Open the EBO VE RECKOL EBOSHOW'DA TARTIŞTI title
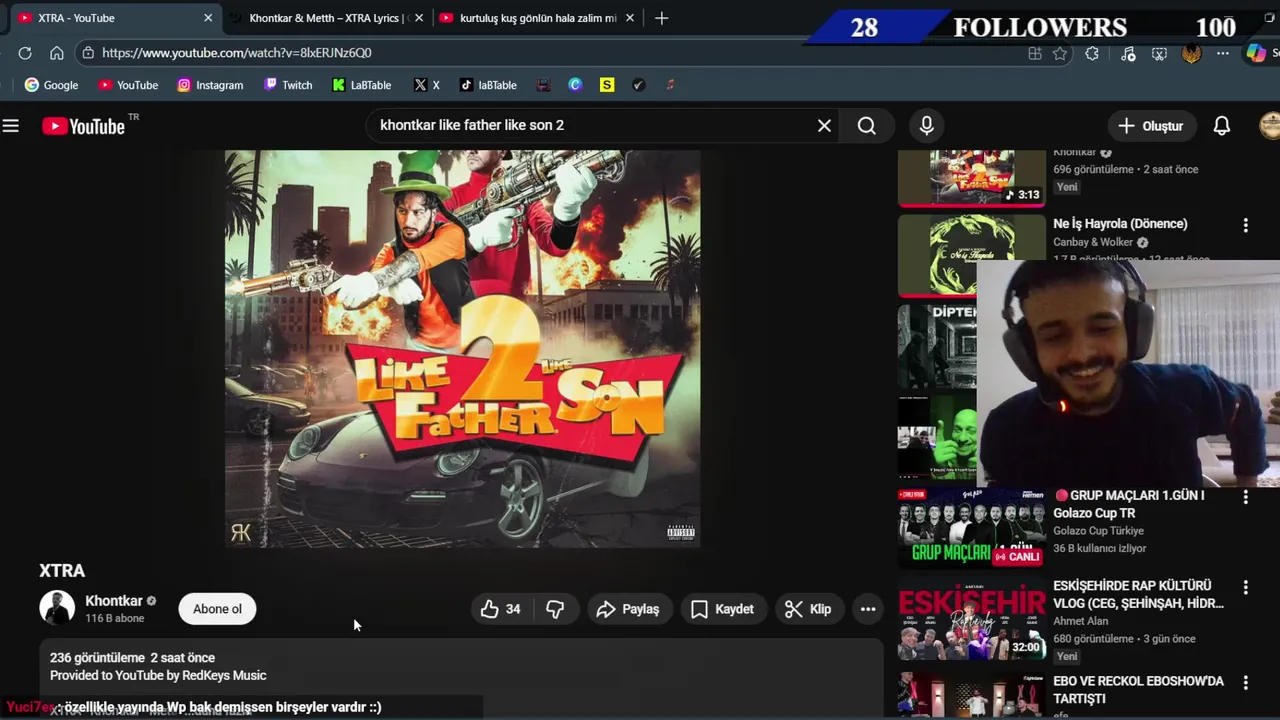The image size is (1280, 720). click(x=1138, y=689)
